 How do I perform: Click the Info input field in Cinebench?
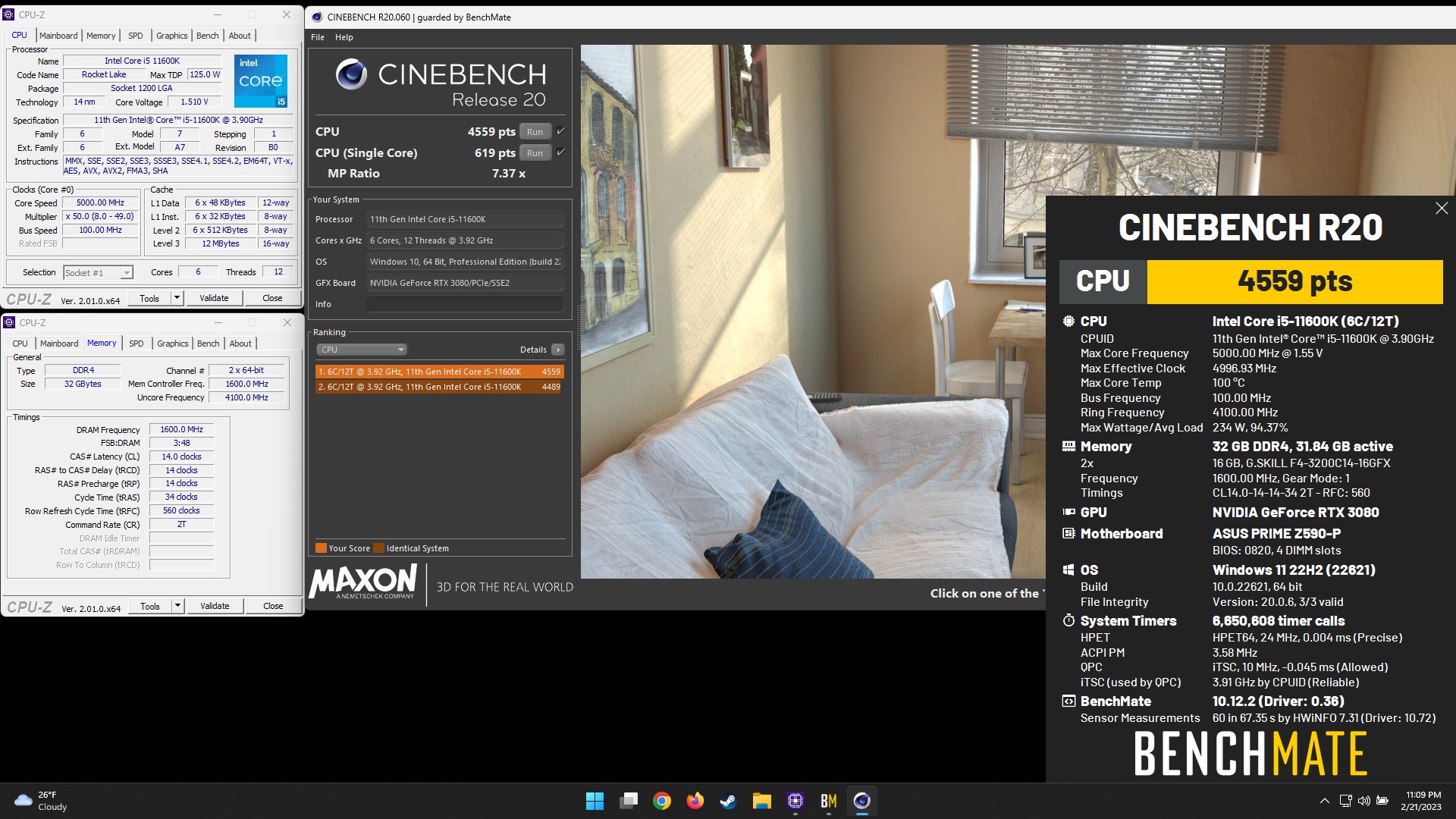coord(465,304)
